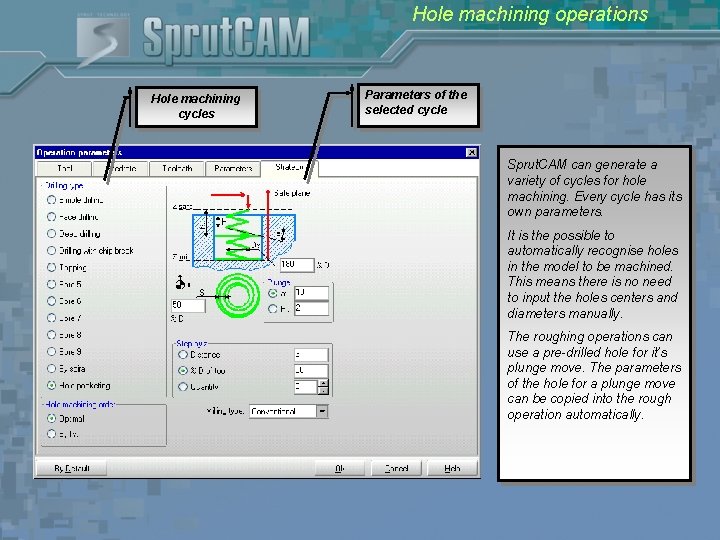Increase the Quantity spinner value
The height and width of the screenshot is (540, 720).
coord(323,383)
